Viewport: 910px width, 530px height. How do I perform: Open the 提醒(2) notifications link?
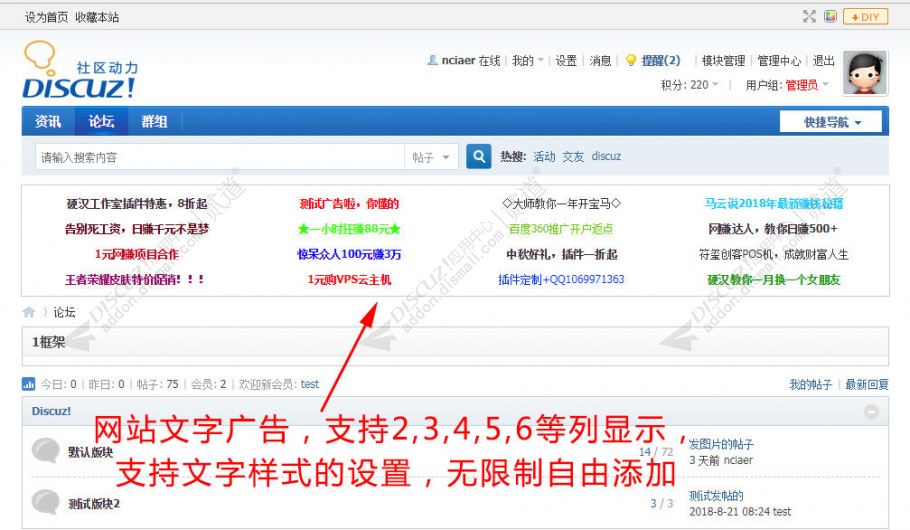tap(660, 60)
